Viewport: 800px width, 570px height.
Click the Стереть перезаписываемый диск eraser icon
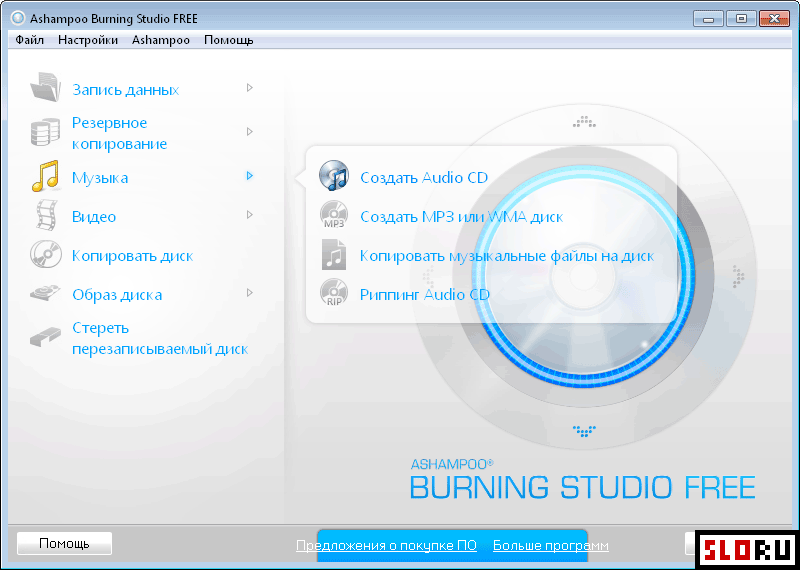(46, 337)
